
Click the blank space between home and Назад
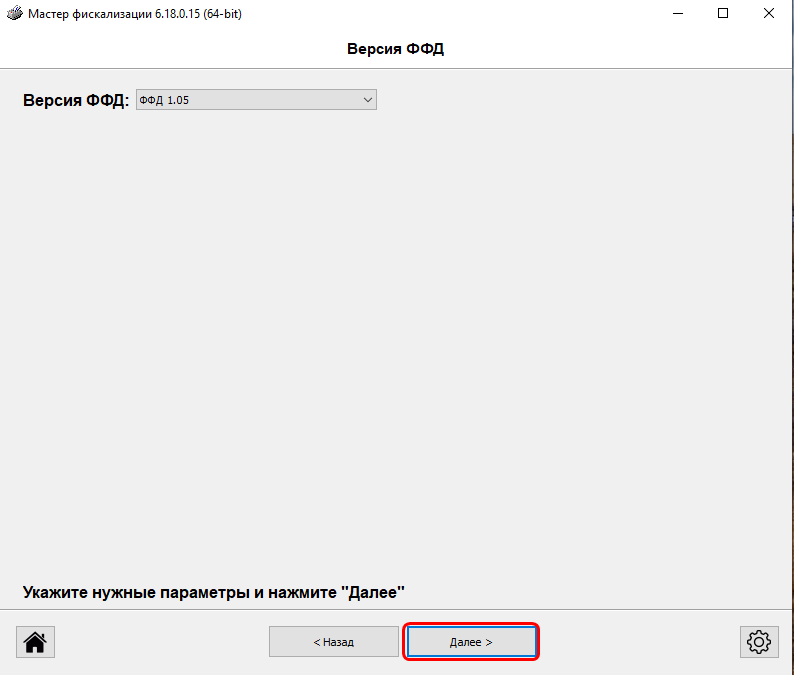160,642
